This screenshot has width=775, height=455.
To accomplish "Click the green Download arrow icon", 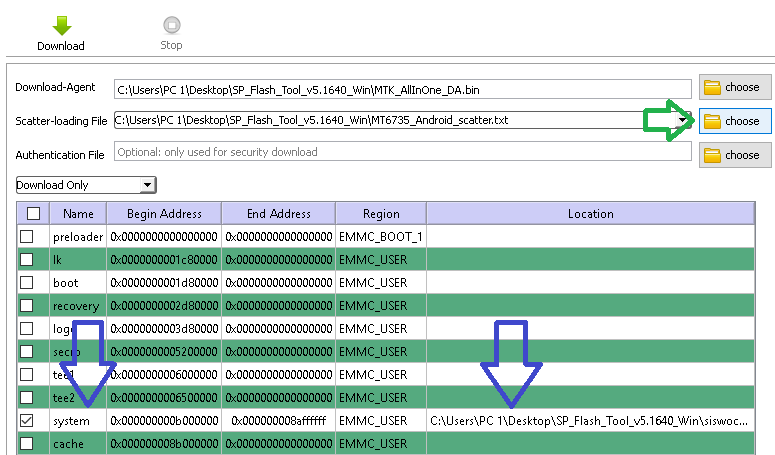I will click(x=62, y=26).
